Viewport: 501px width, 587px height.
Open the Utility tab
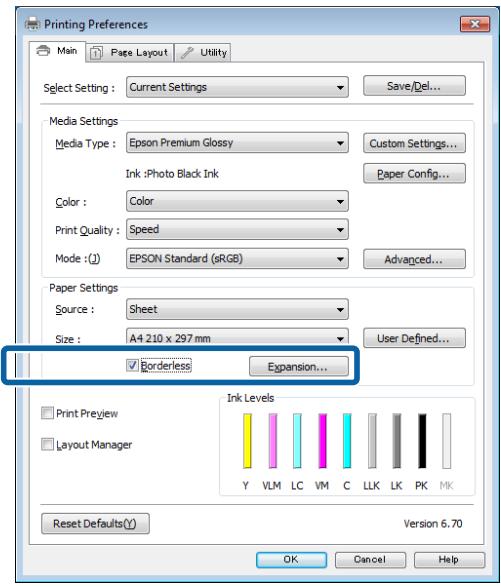(x=203, y=53)
